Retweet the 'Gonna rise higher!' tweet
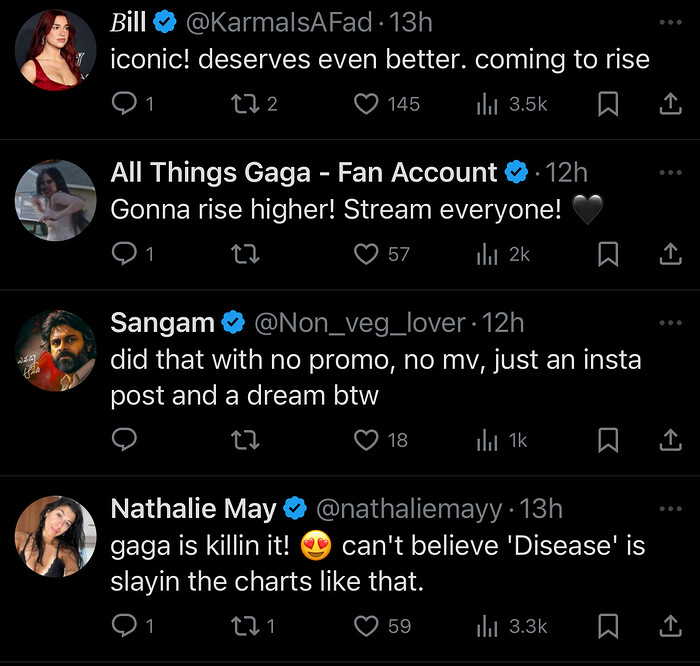 tap(245, 254)
